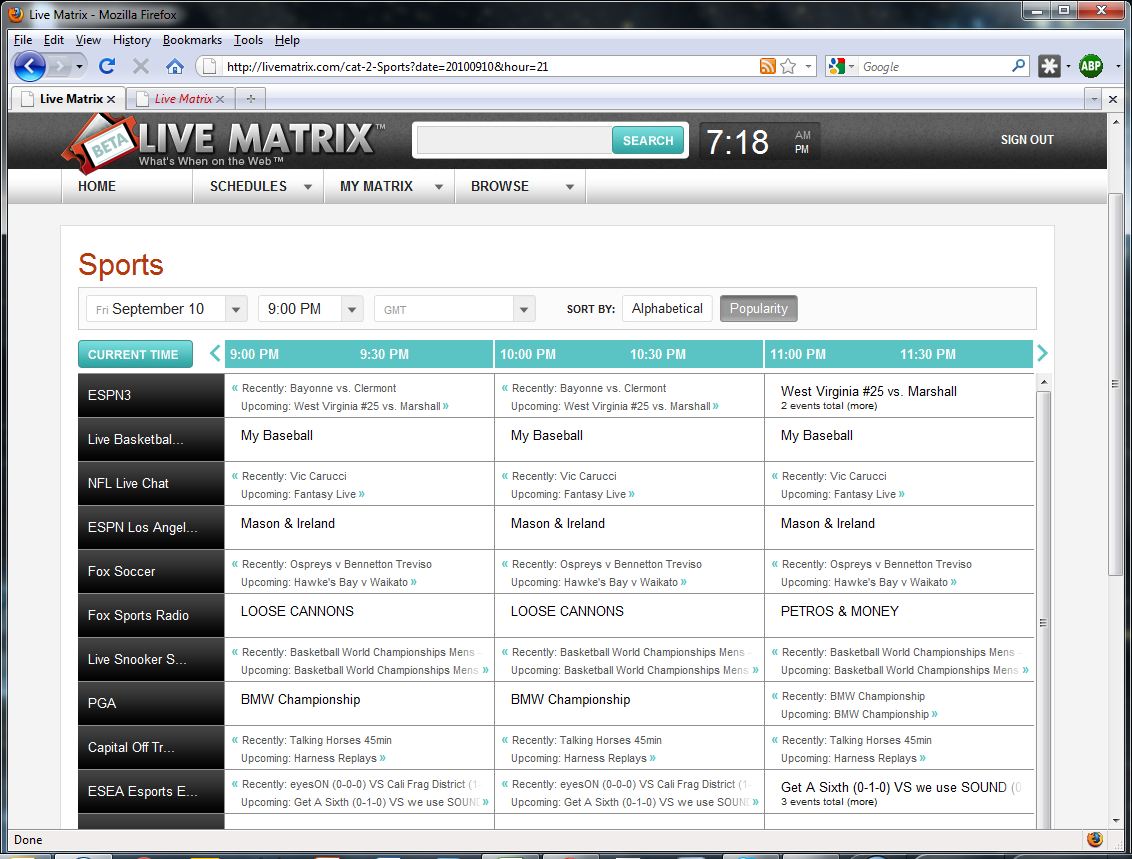Open the ESPN3 channel row
The height and width of the screenshot is (859, 1132).
pyautogui.click(x=151, y=395)
